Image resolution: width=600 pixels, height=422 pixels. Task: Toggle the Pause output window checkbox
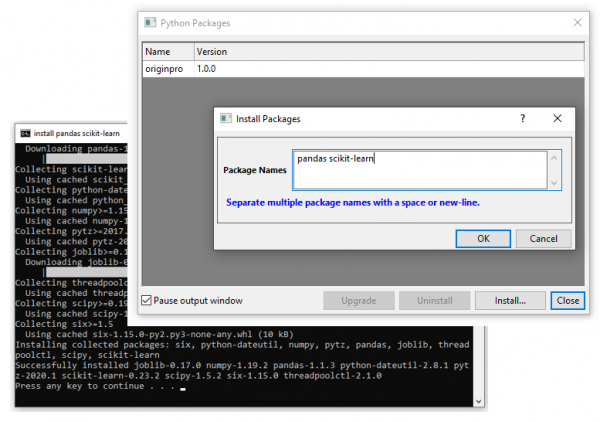147,300
